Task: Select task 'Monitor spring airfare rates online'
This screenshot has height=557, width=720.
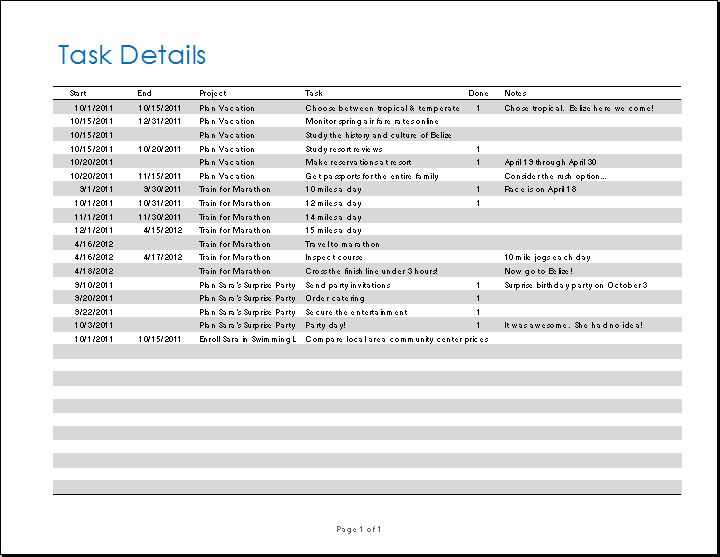Action: (x=371, y=122)
